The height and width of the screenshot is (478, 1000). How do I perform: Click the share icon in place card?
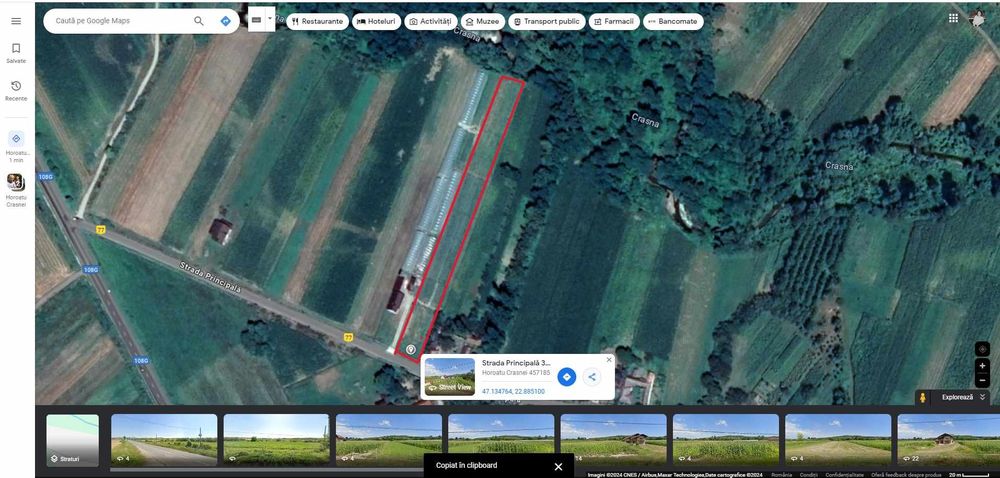pyautogui.click(x=592, y=377)
